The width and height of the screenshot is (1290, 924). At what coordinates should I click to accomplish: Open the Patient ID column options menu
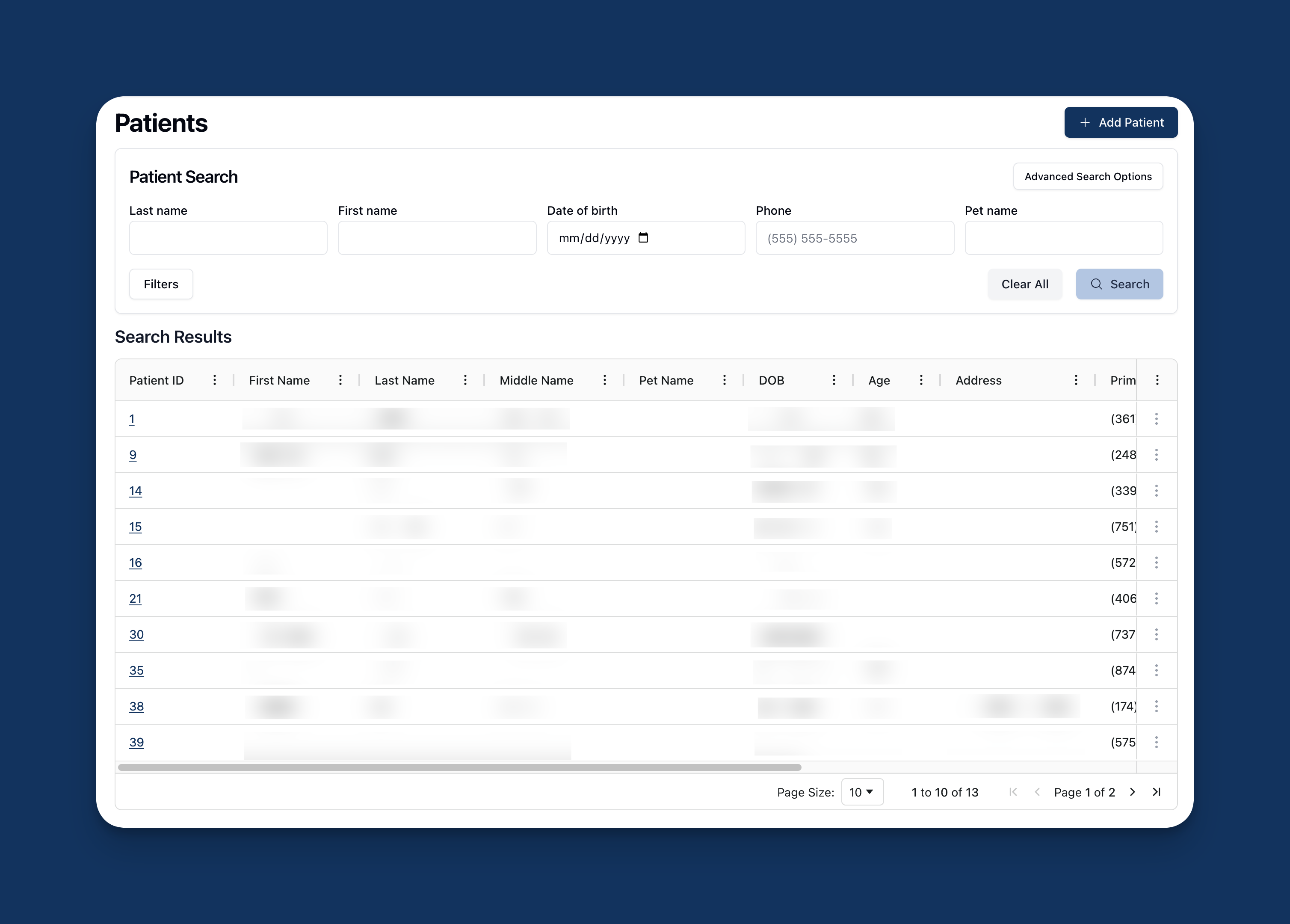point(214,380)
